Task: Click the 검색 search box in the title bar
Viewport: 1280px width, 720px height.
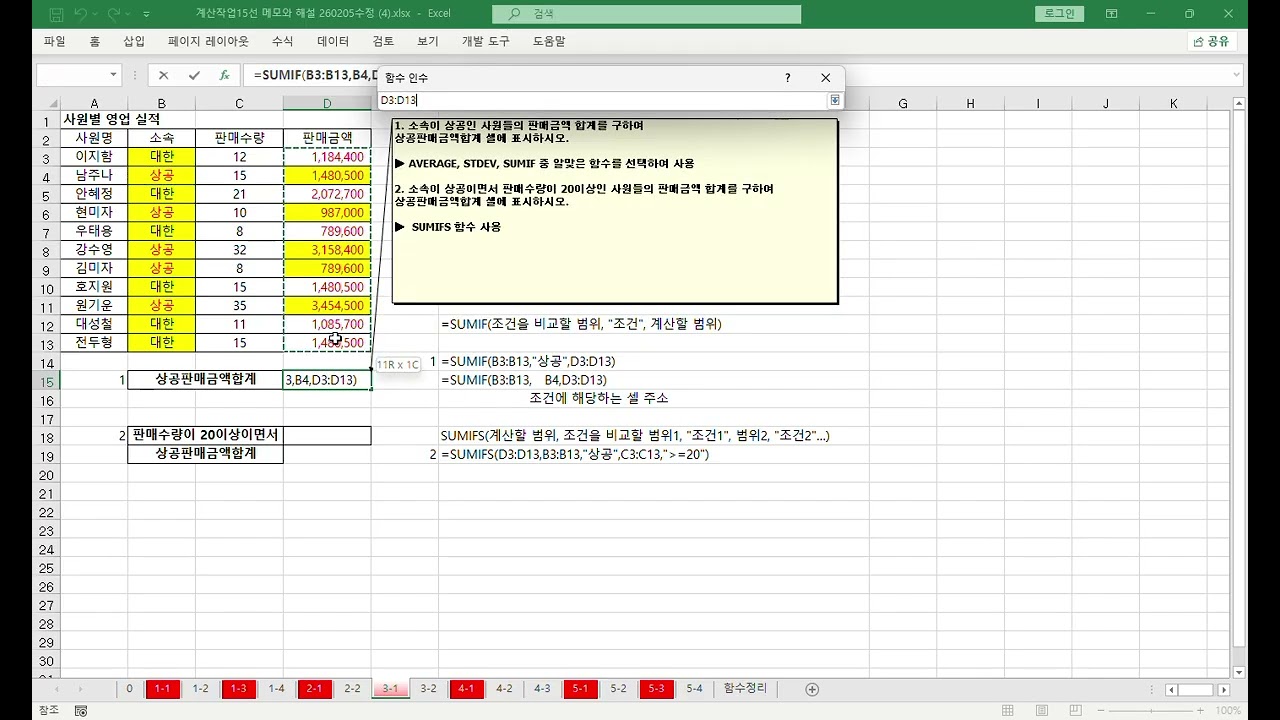Action: coord(646,14)
